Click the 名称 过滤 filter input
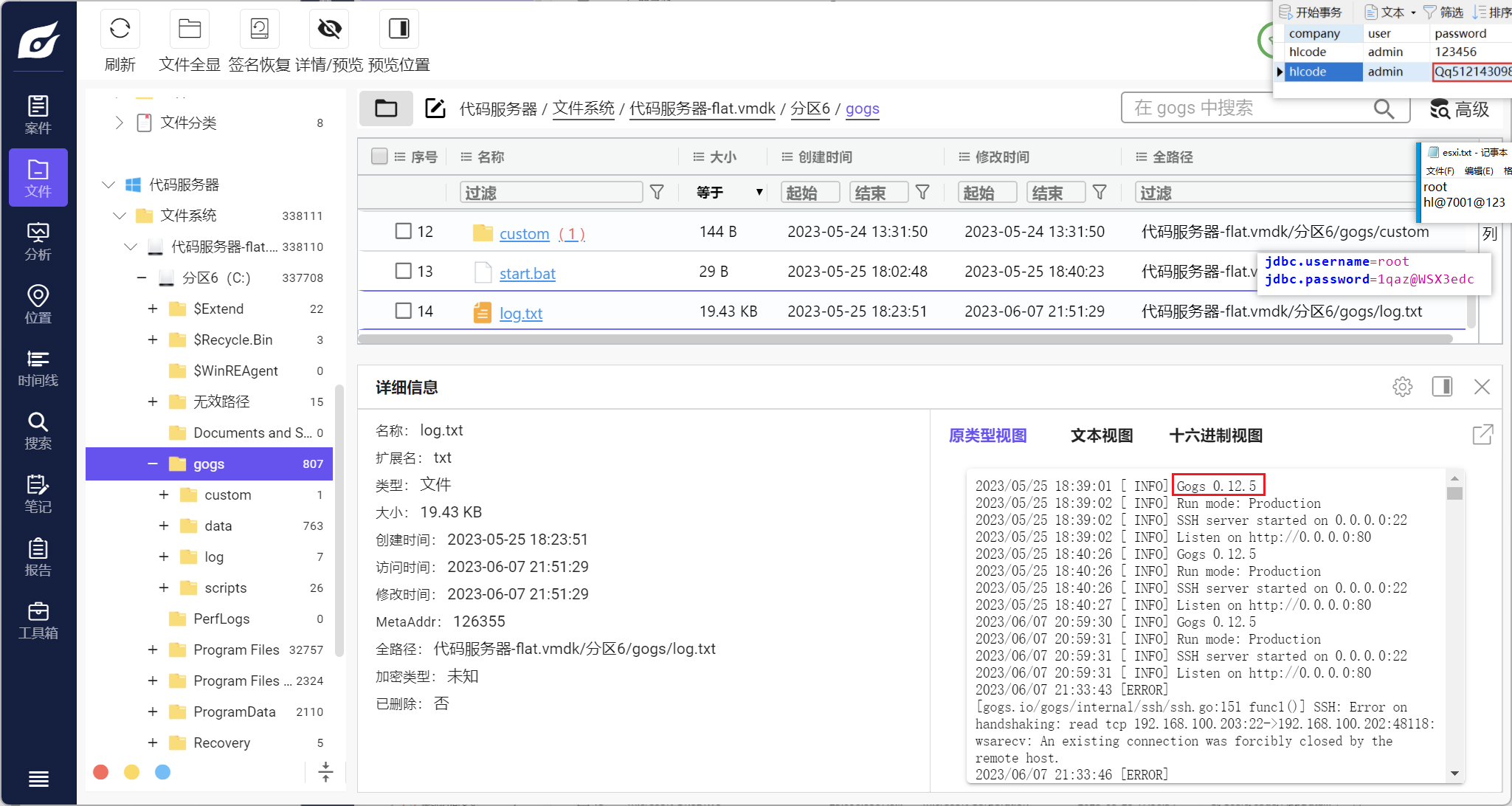This screenshot has width=1512, height=806. 550,193
